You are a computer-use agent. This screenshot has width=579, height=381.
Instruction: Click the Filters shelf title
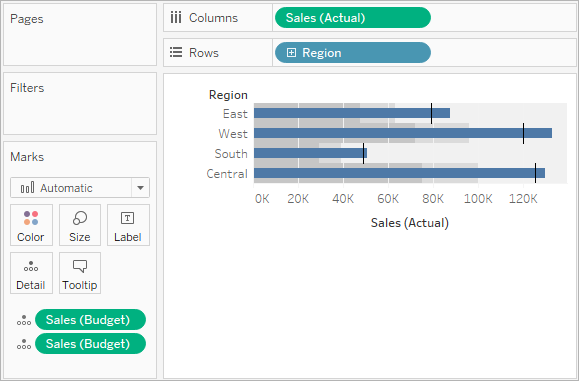click(27, 88)
